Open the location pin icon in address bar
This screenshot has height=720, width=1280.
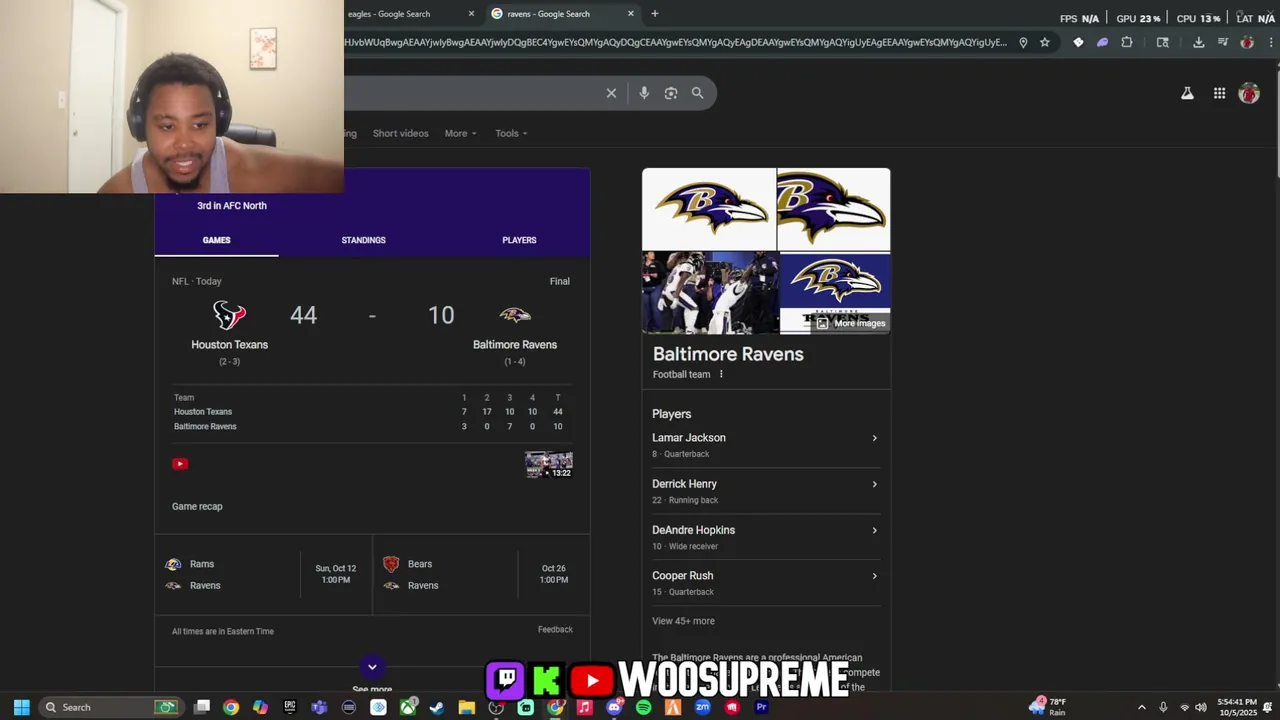tap(1023, 42)
